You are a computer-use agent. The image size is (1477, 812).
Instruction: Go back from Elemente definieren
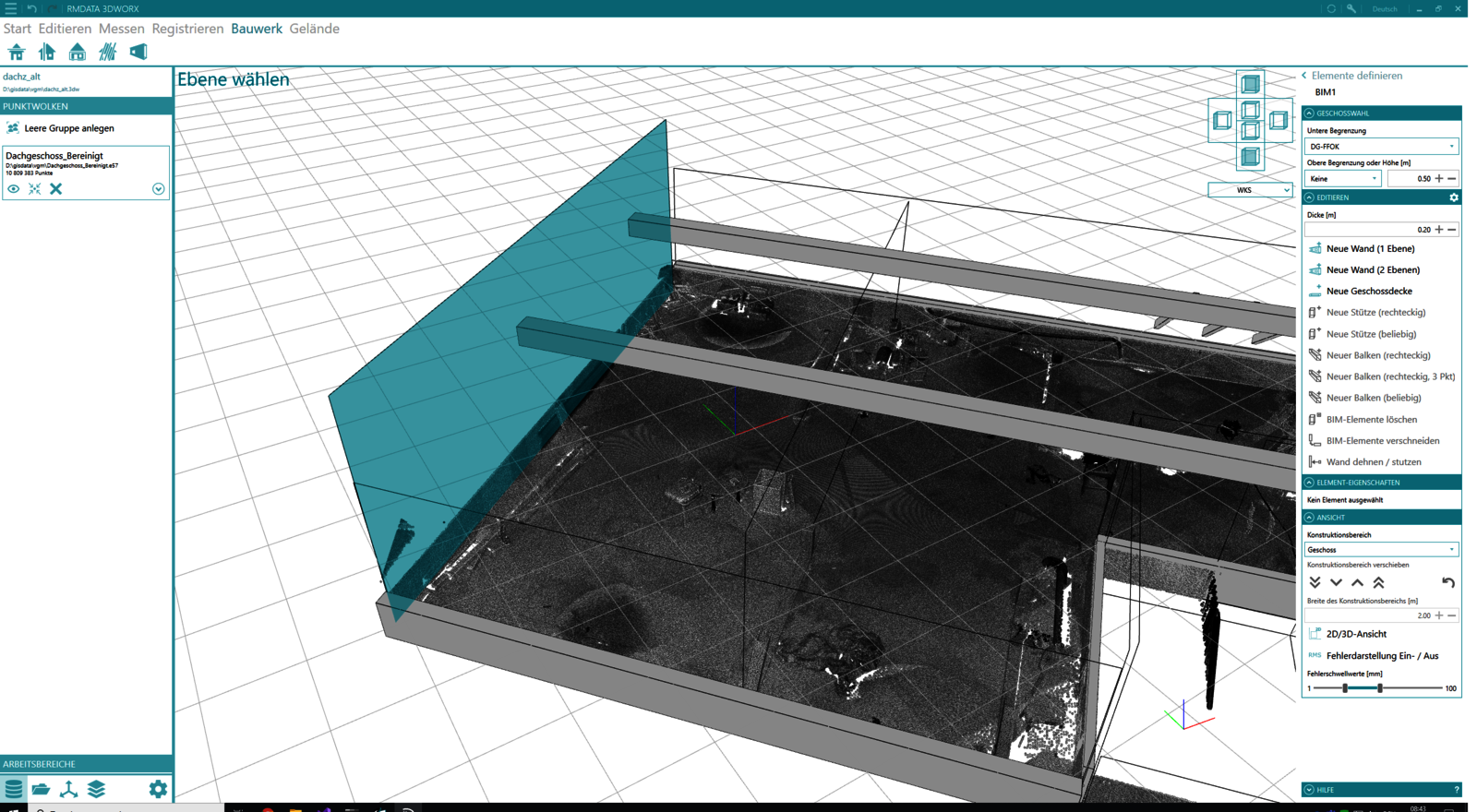click(x=1304, y=76)
